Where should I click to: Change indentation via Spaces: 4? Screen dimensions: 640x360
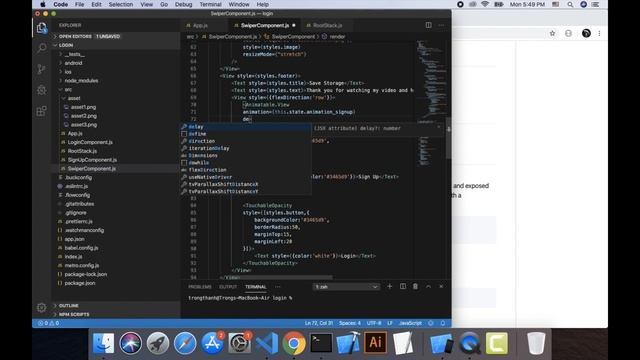(x=350, y=323)
